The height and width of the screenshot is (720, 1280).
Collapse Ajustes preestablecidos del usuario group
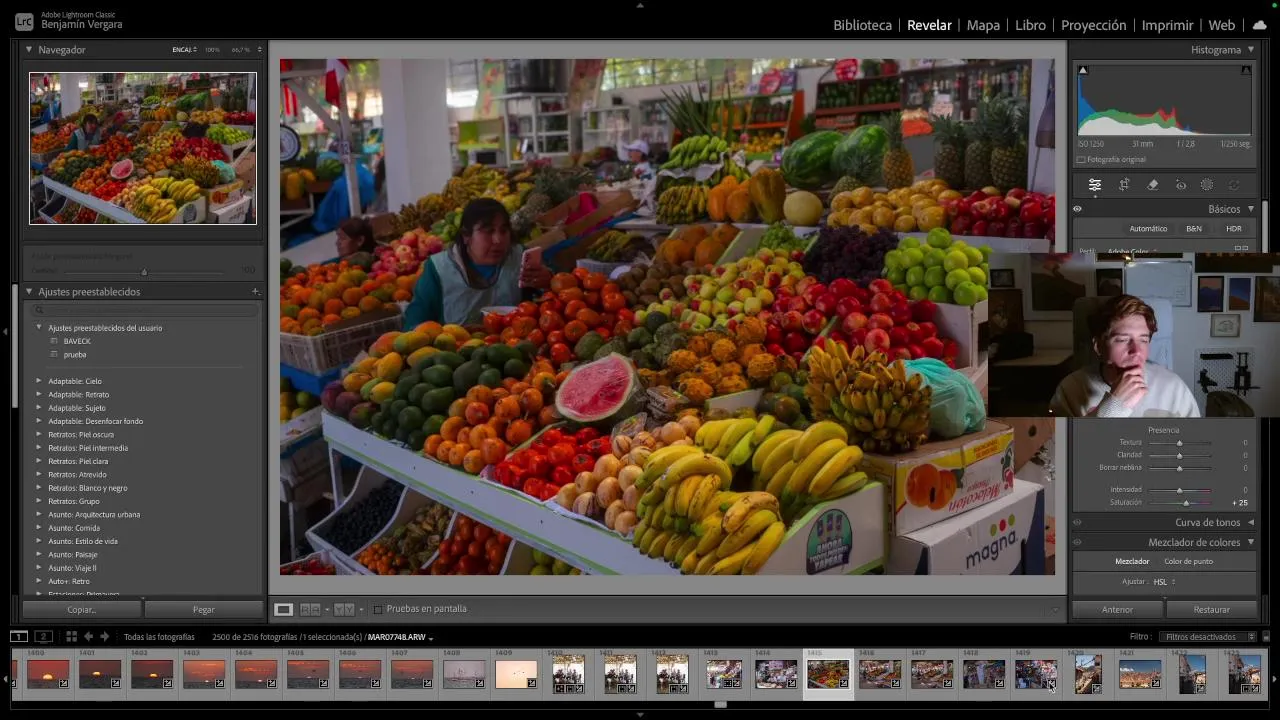[x=39, y=328]
